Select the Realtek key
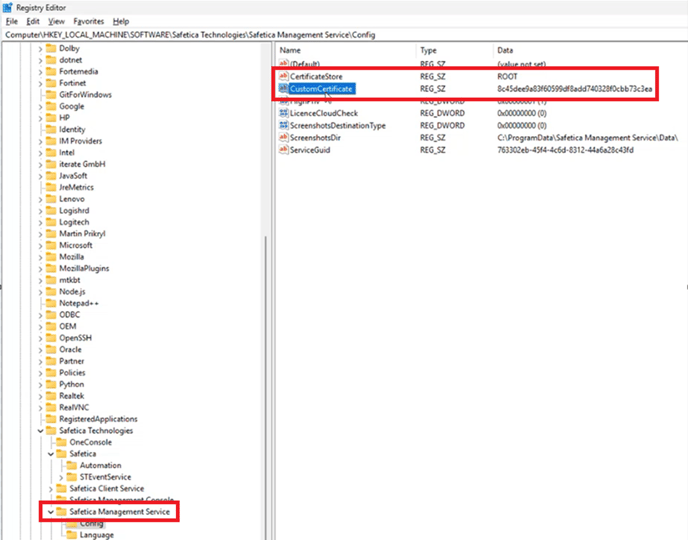Screen dimensions: 688x540 coord(72,396)
